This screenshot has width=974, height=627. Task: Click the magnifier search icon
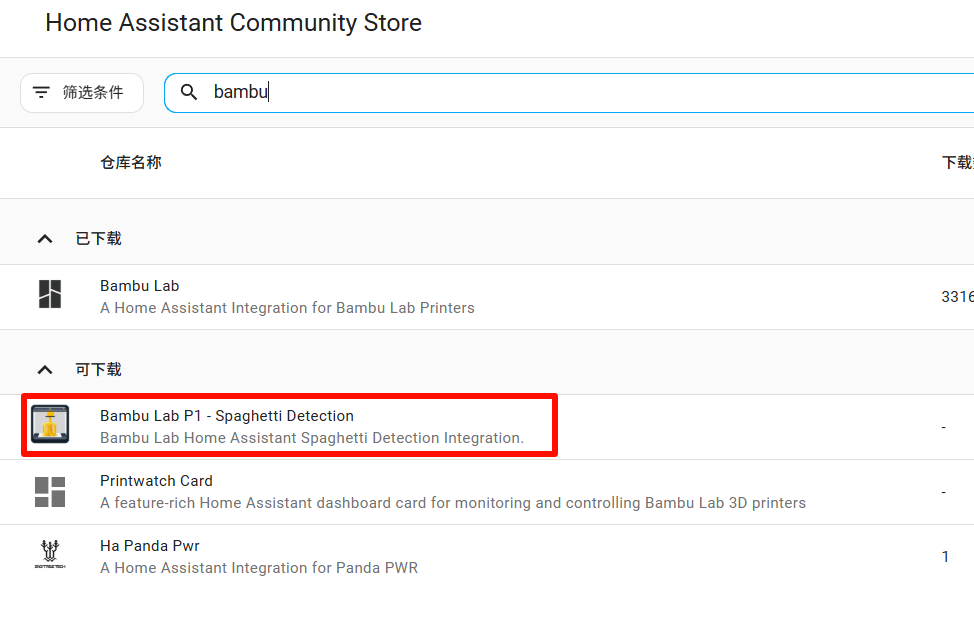(189, 93)
